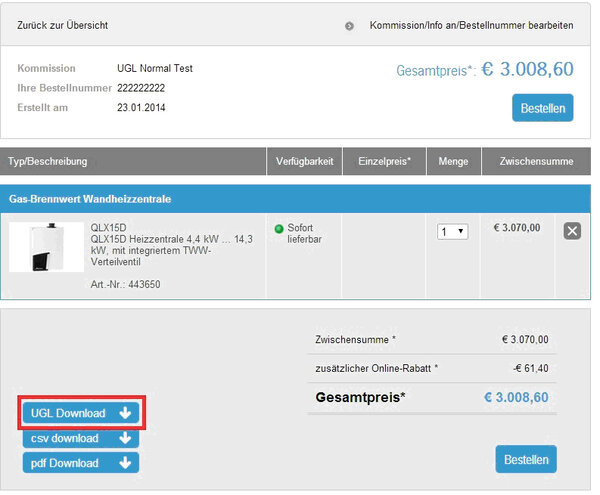The width and height of the screenshot is (600, 495).
Task: Open the QLX15D product thumbnail image
Action: pyautogui.click(x=46, y=247)
